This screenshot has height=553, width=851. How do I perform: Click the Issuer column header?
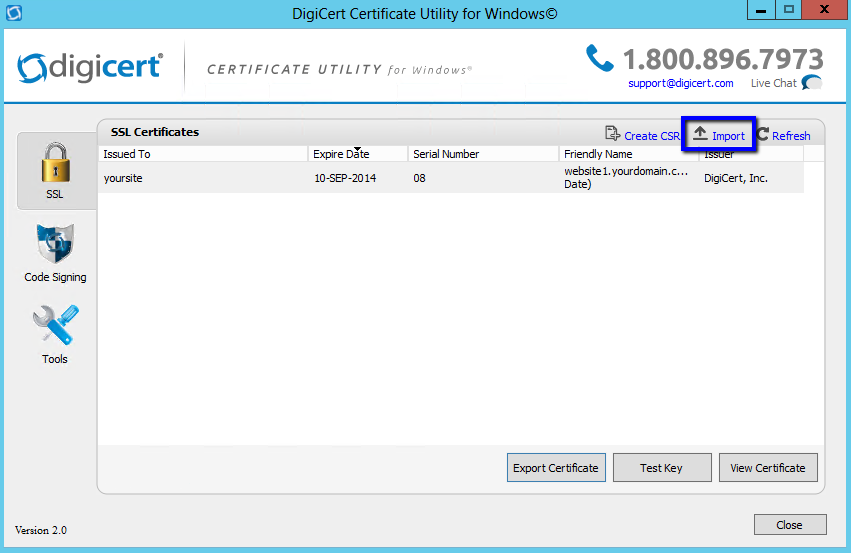[x=750, y=154]
